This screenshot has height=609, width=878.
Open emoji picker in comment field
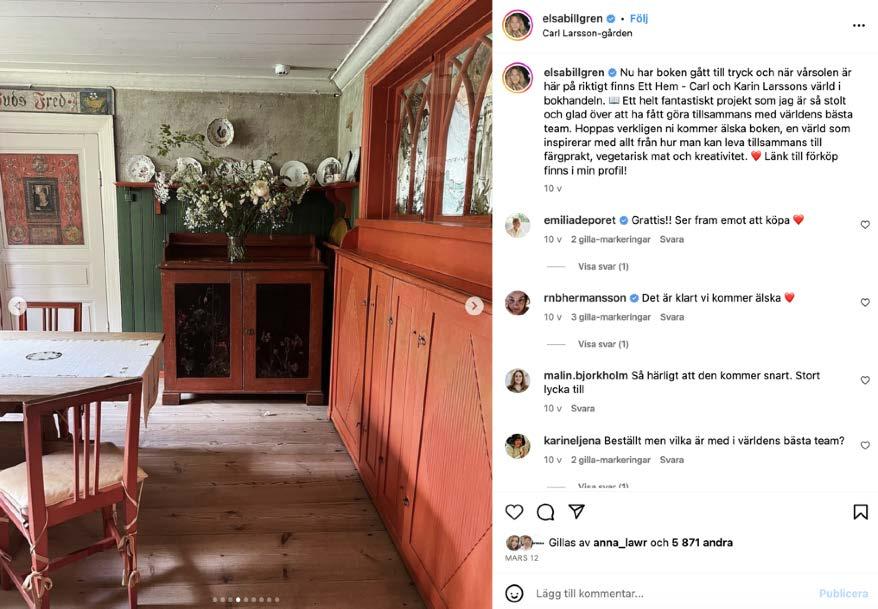tap(514, 593)
